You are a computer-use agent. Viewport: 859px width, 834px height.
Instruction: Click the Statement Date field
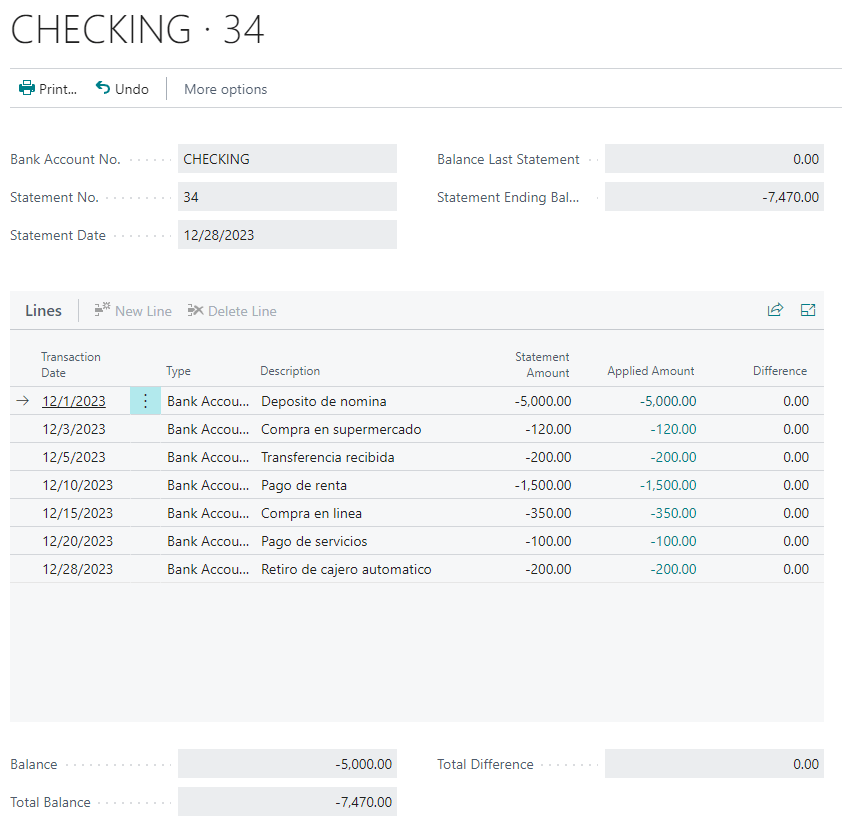click(287, 235)
